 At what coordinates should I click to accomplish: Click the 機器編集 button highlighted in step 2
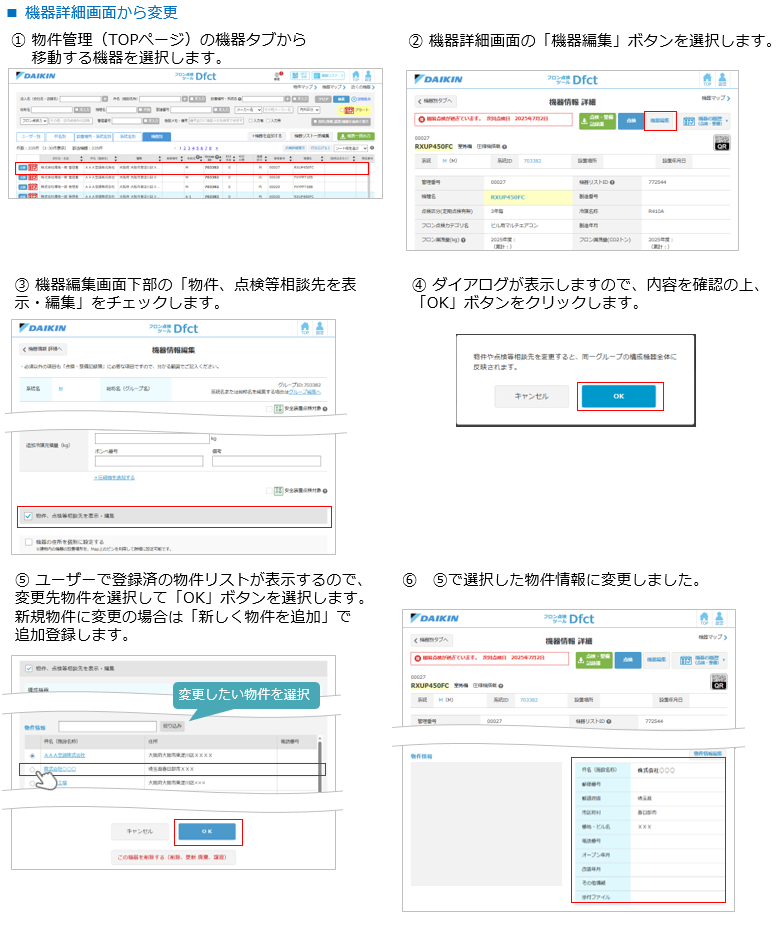coord(660,120)
